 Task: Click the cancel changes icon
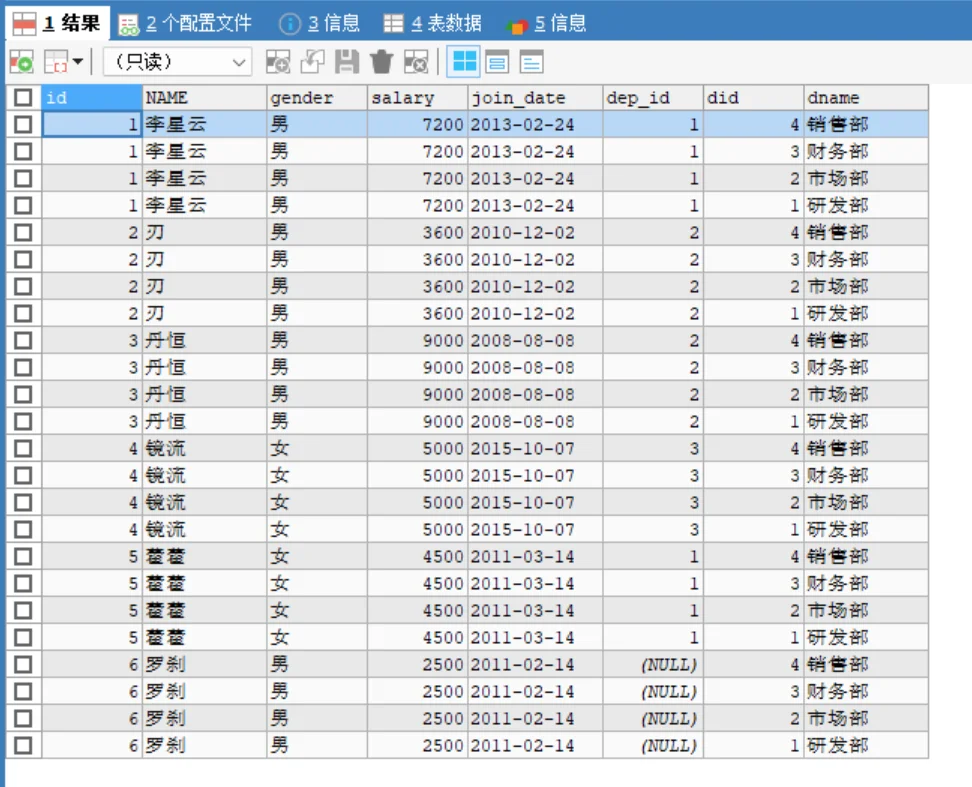[416, 62]
